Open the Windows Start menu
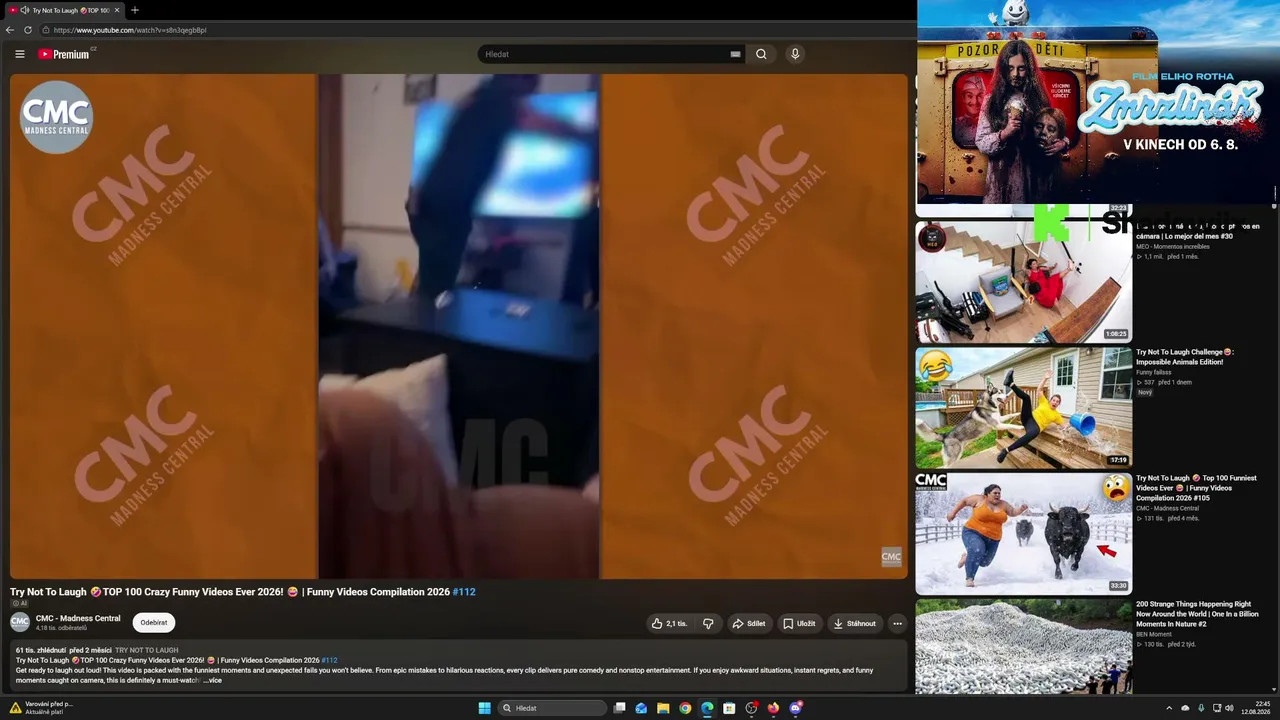This screenshot has width=1280, height=720. [x=484, y=708]
